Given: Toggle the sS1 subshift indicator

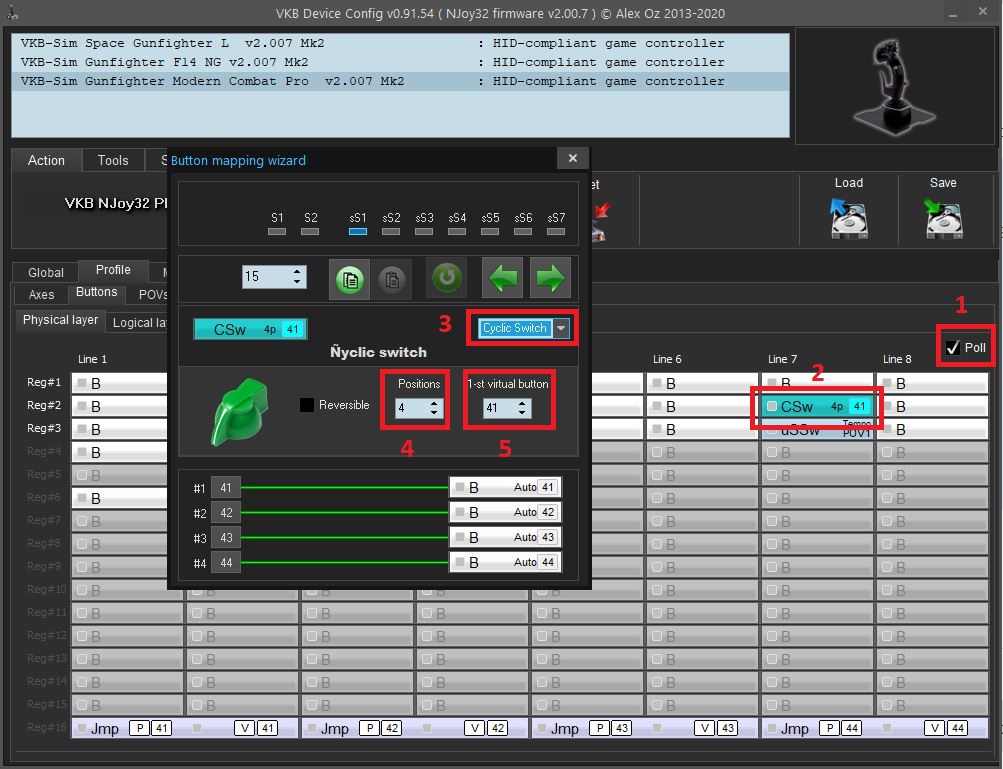Looking at the screenshot, I should pyautogui.click(x=358, y=231).
